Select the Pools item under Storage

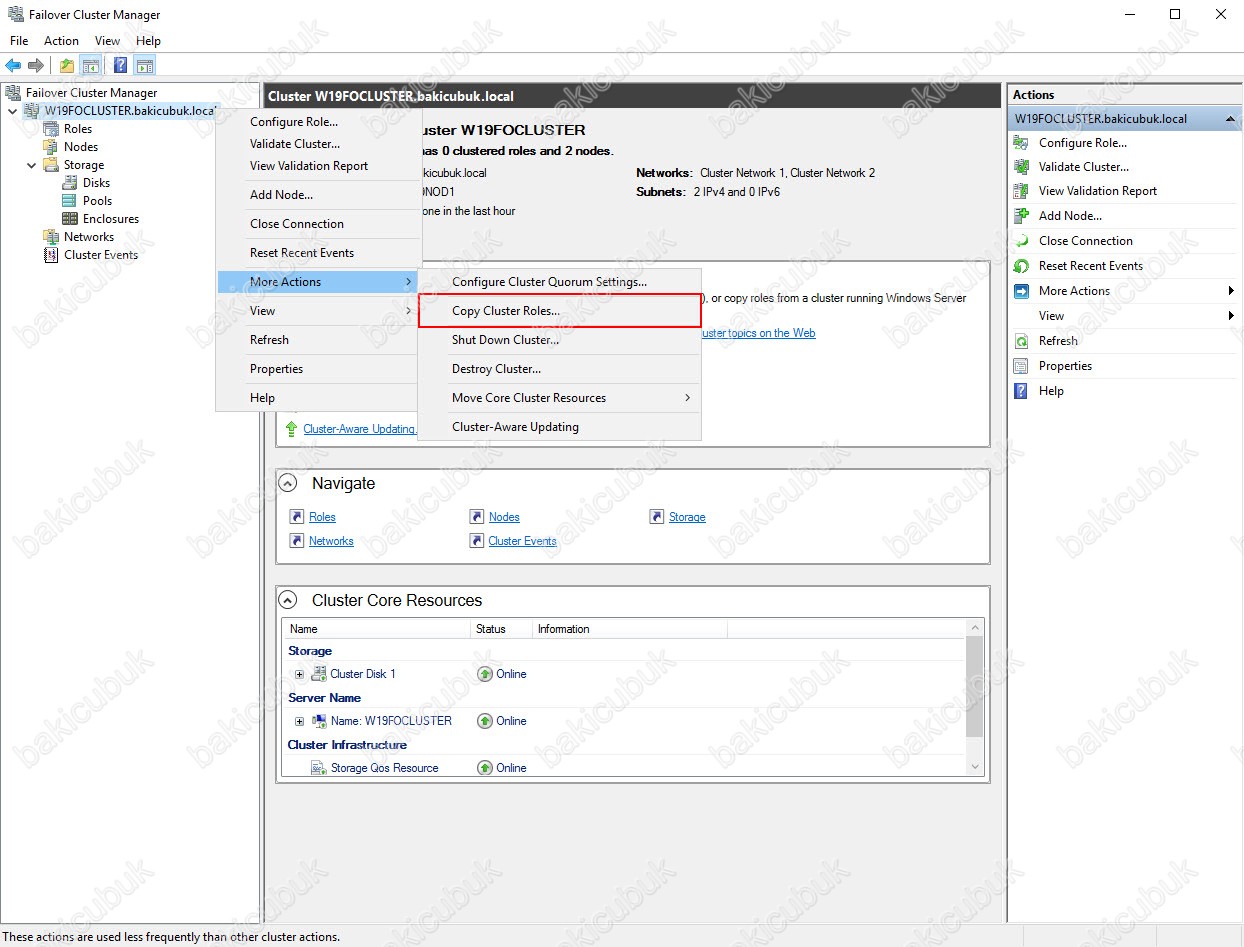(x=97, y=201)
